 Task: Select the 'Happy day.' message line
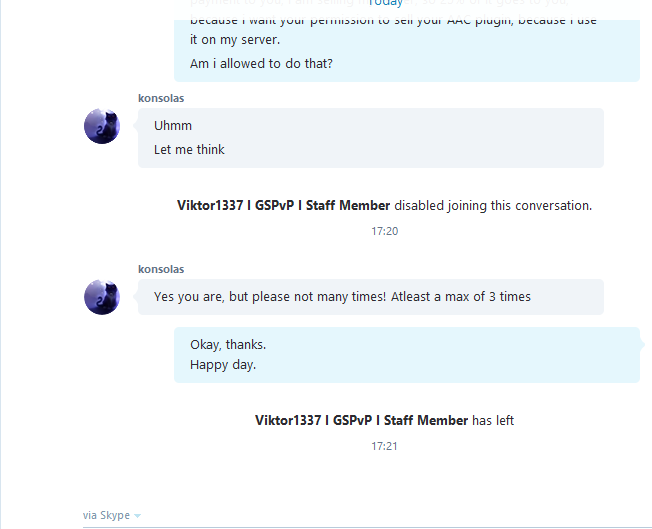223,365
